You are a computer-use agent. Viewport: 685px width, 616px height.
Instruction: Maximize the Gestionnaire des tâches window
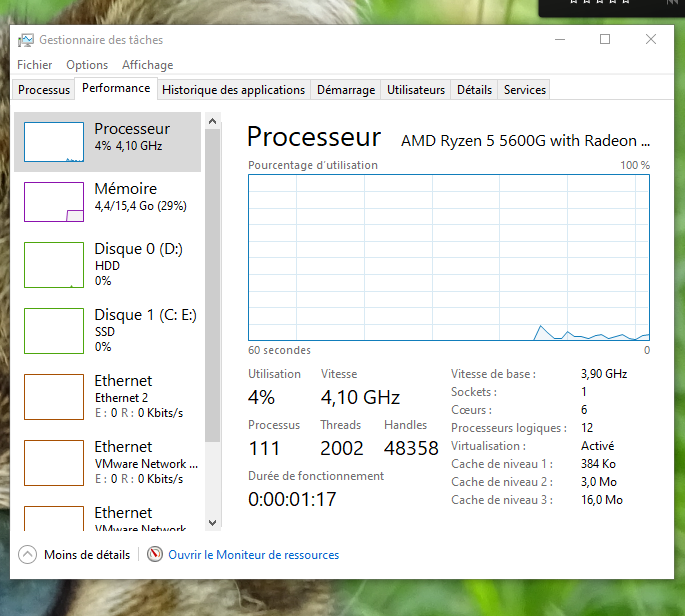(605, 39)
